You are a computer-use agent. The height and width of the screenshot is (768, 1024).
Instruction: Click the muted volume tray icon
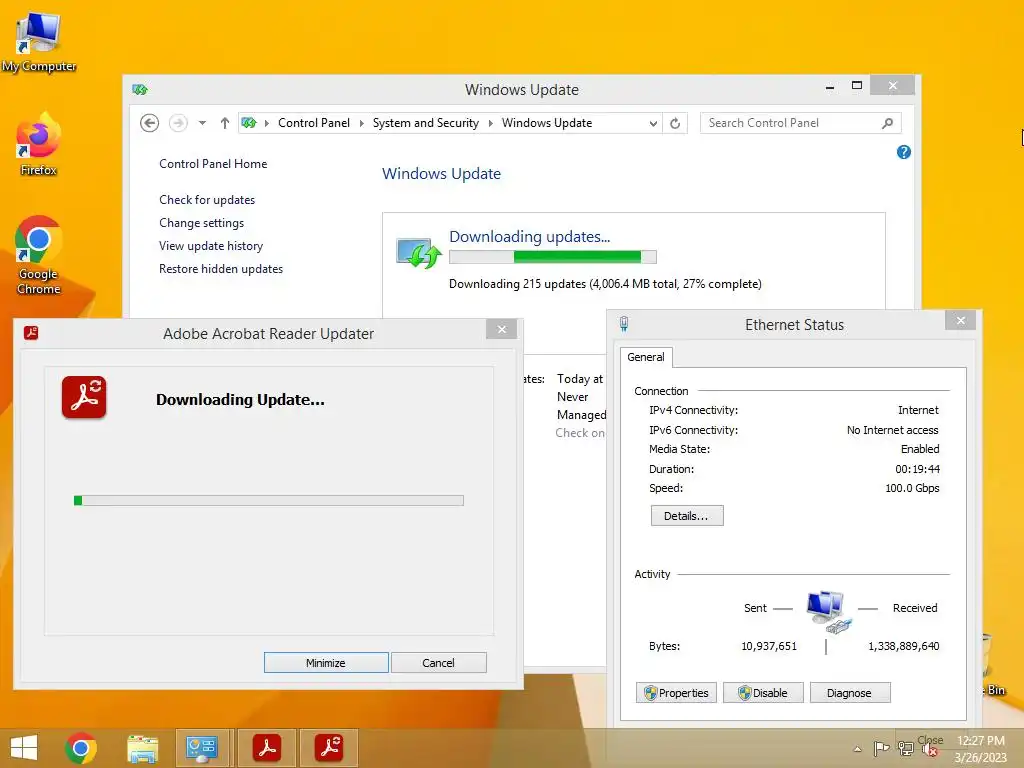931,748
